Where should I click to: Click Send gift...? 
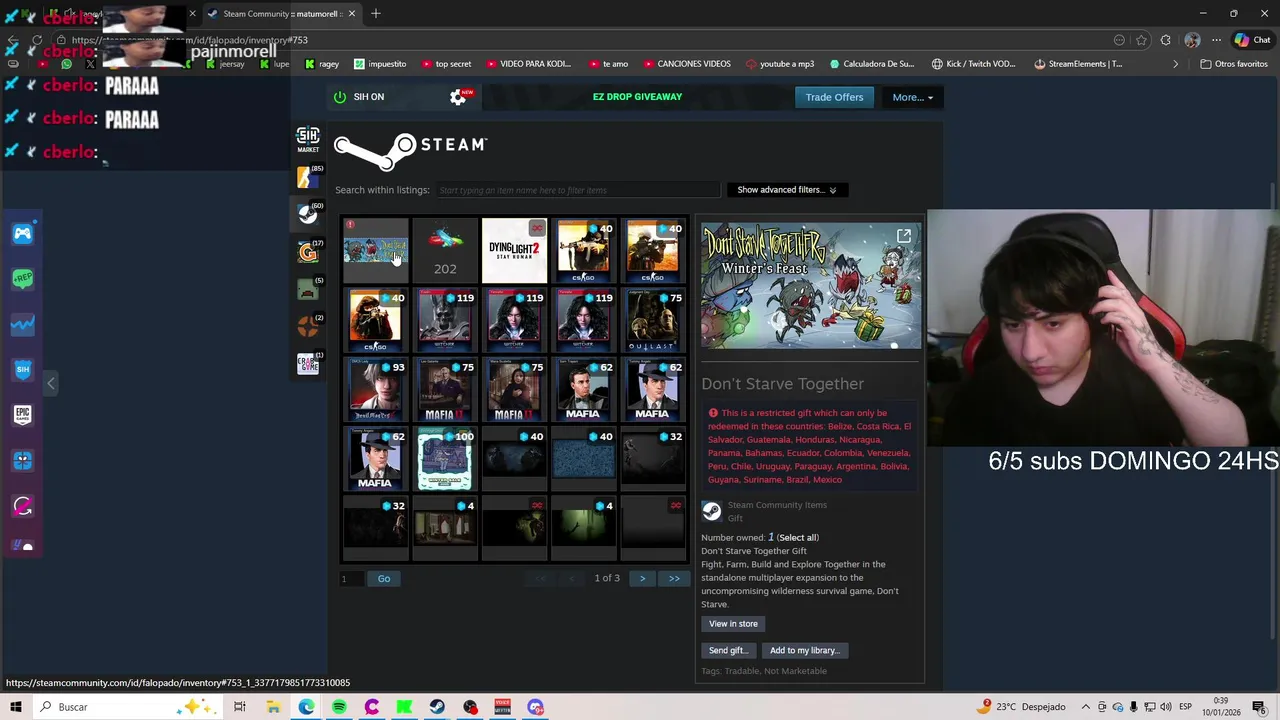click(x=727, y=650)
